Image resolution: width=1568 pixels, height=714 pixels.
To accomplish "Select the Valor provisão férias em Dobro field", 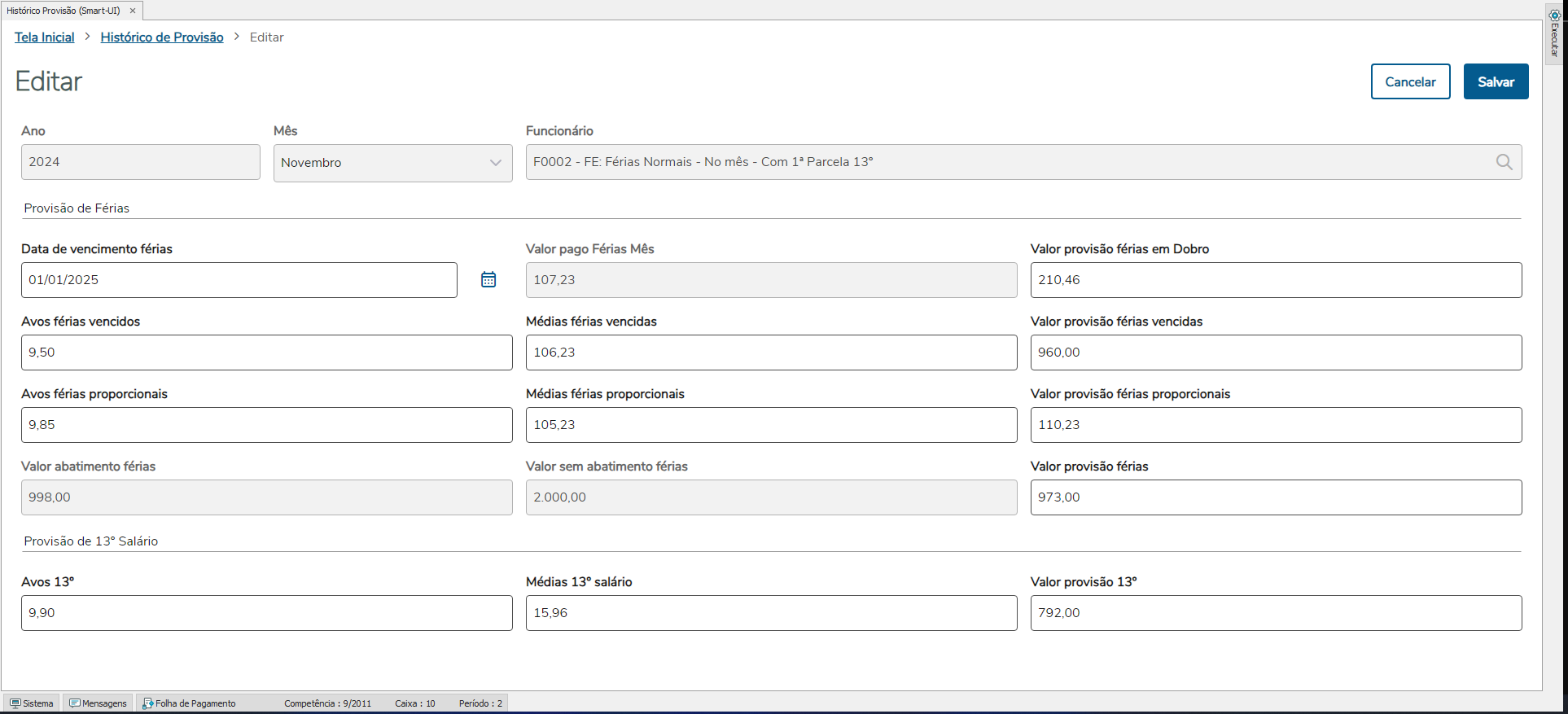I will pos(1276,280).
